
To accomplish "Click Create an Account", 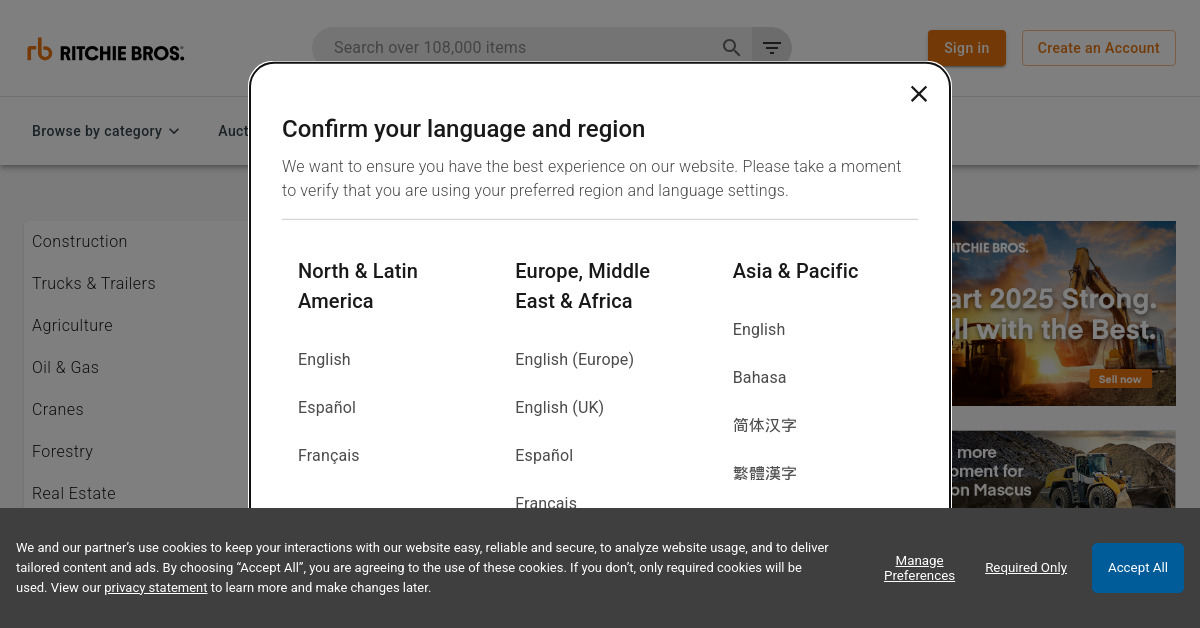I will 1098,47.
